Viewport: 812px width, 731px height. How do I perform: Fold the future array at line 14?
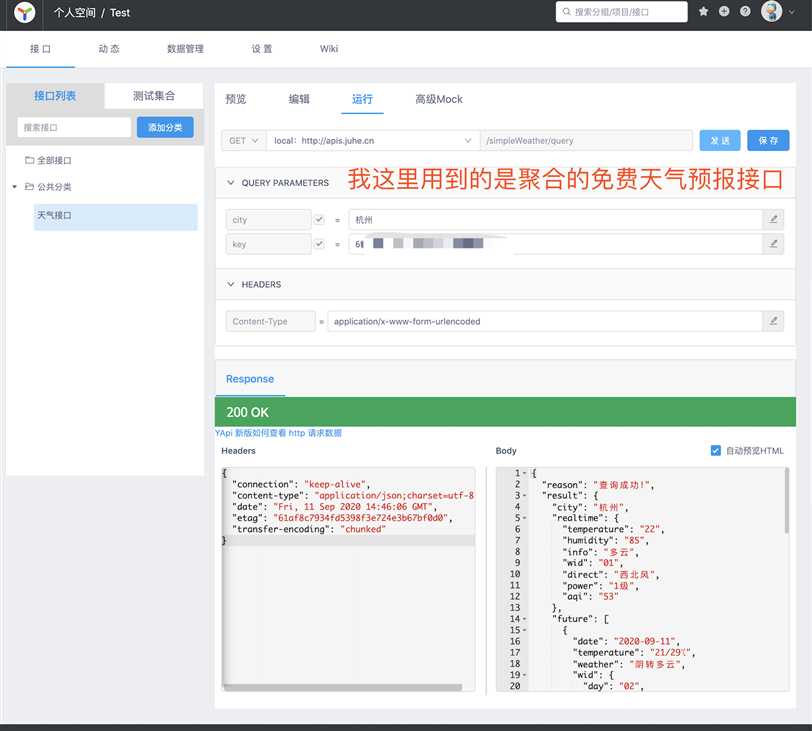click(524, 619)
